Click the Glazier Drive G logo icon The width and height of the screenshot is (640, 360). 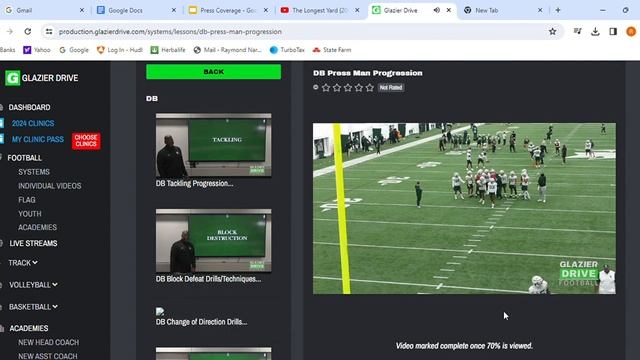(x=12, y=78)
